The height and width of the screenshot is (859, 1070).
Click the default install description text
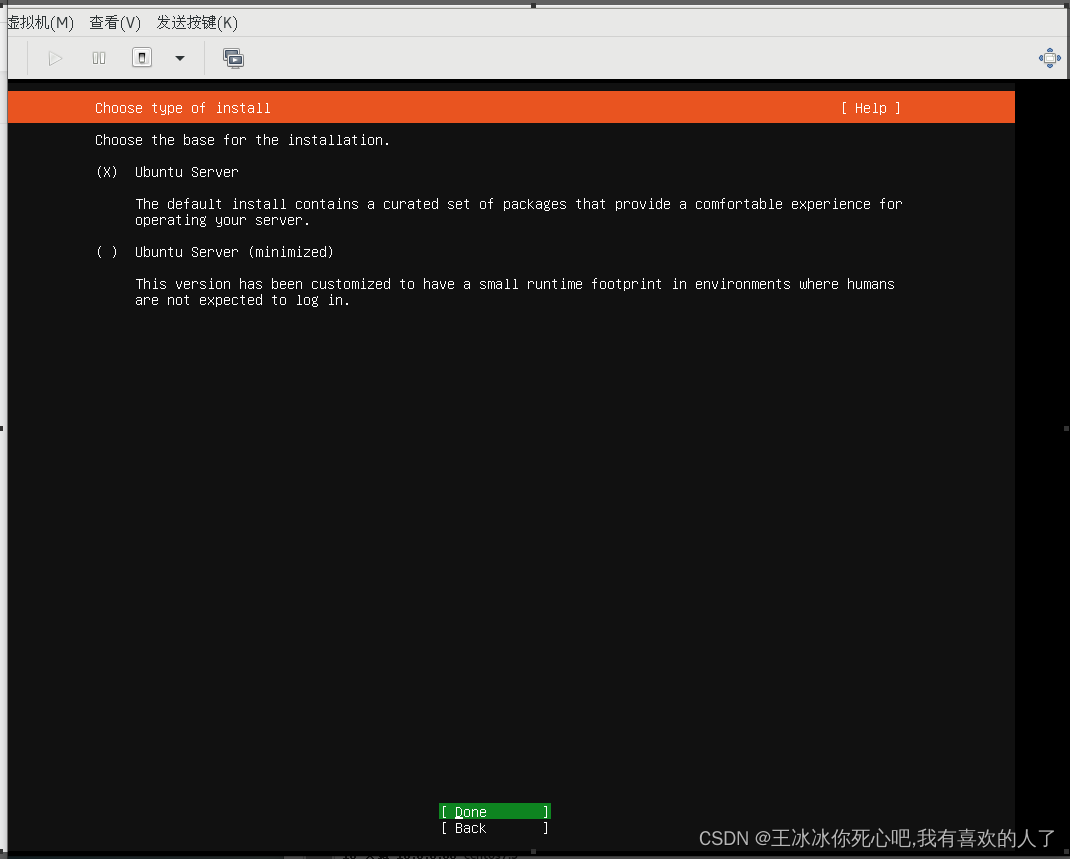coord(519,212)
